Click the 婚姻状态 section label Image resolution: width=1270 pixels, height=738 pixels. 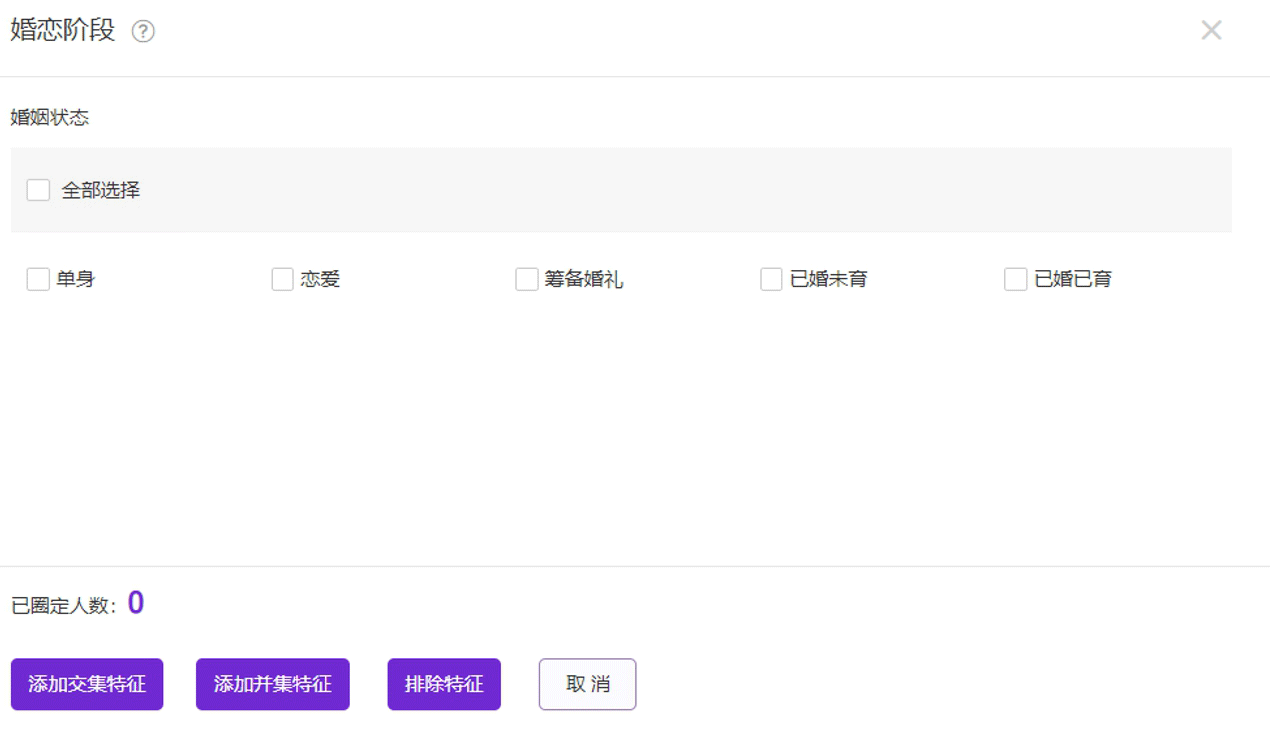[50, 118]
